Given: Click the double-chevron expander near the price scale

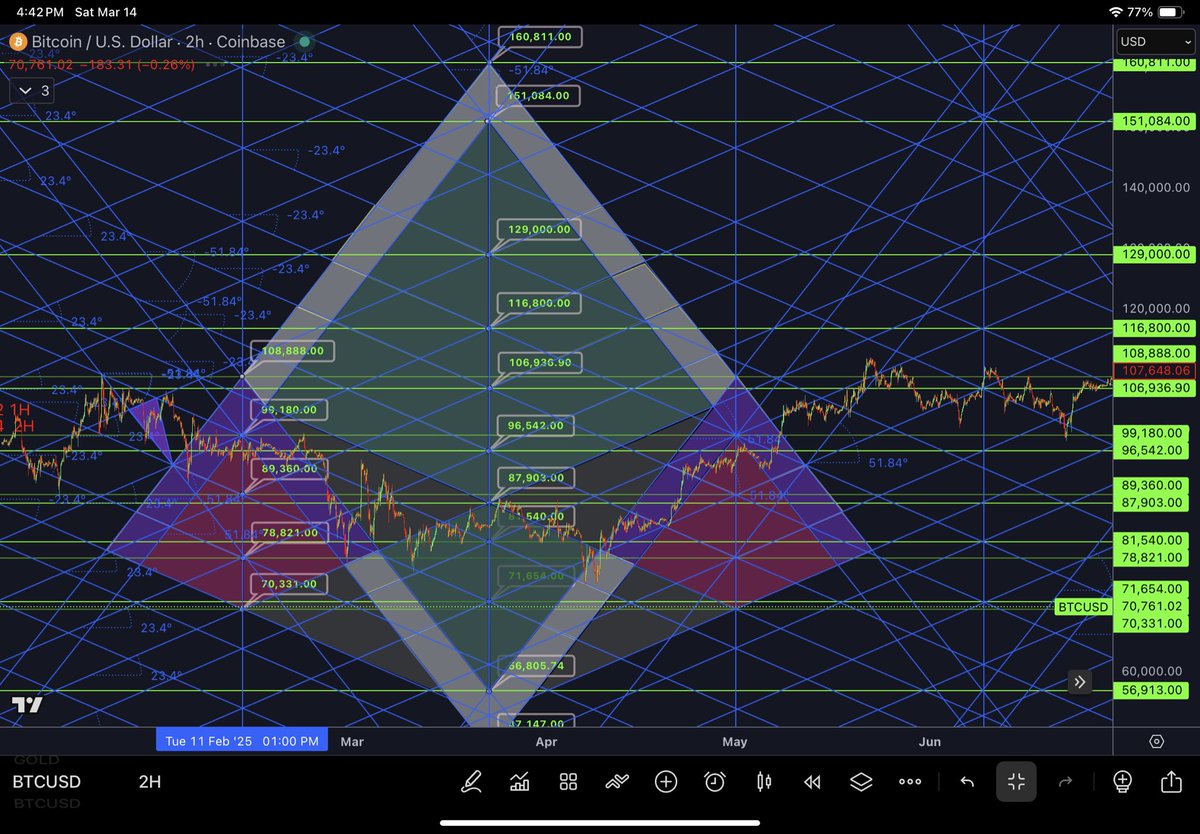Looking at the screenshot, I should [x=1079, y=681].
